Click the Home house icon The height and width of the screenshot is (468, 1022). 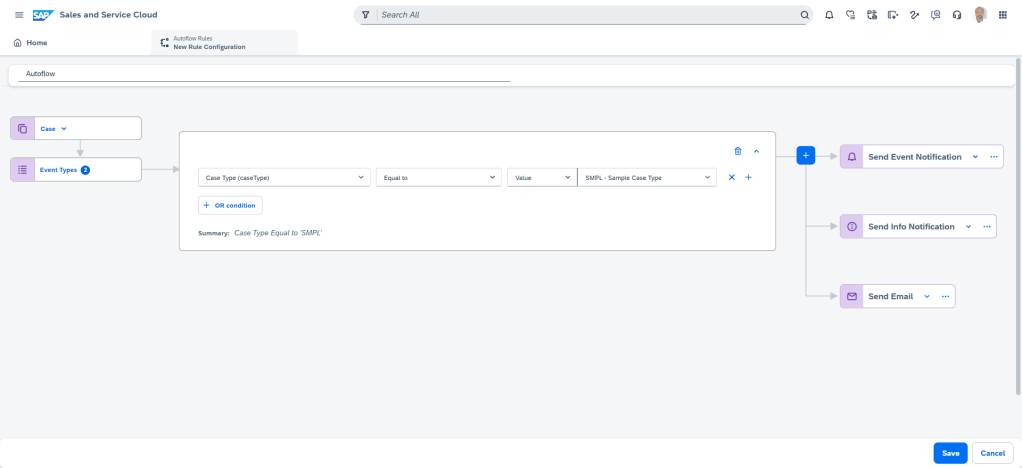tap(18, 42)
